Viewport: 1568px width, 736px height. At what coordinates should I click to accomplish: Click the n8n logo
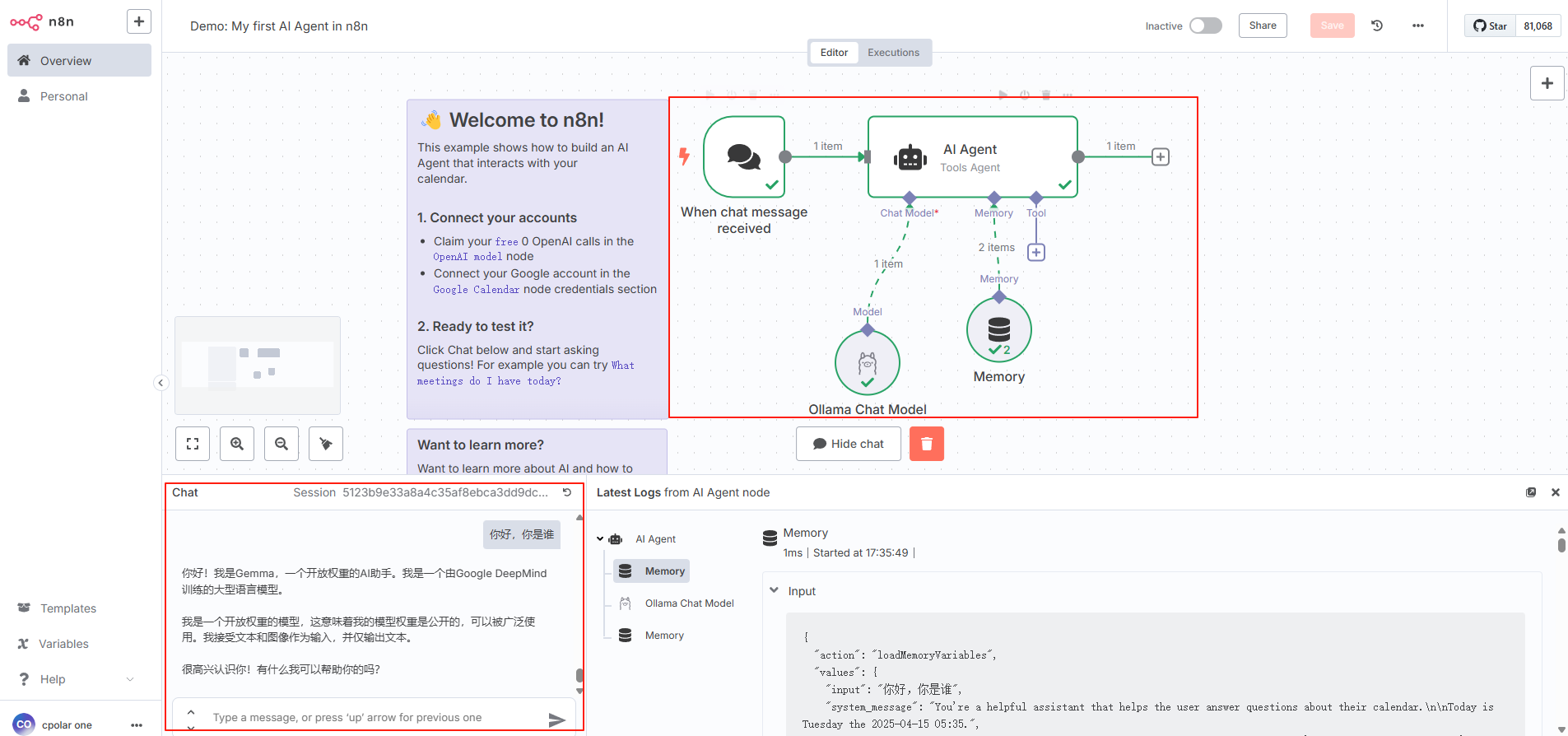42,22
